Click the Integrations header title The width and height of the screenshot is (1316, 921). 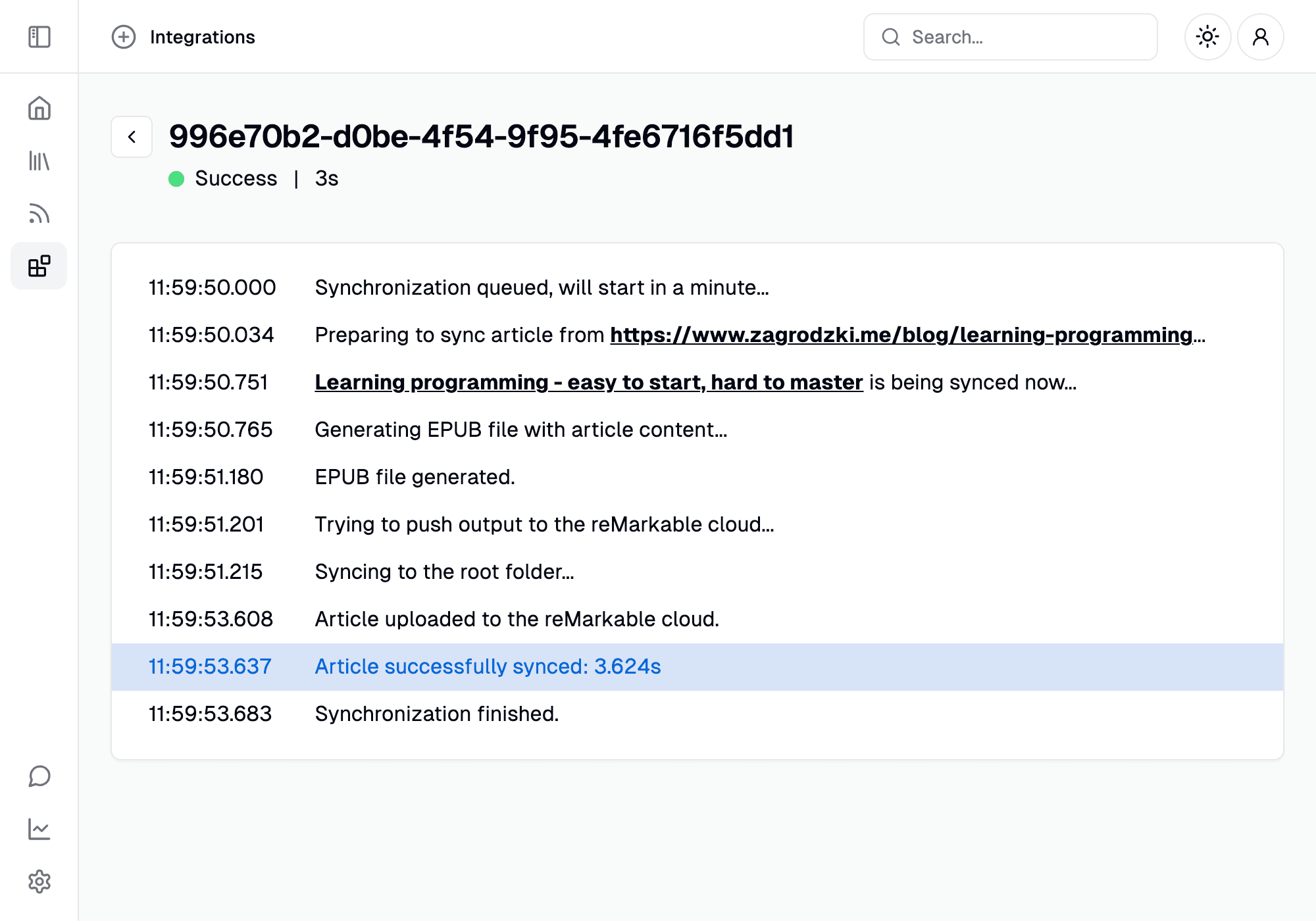[202, 37]
